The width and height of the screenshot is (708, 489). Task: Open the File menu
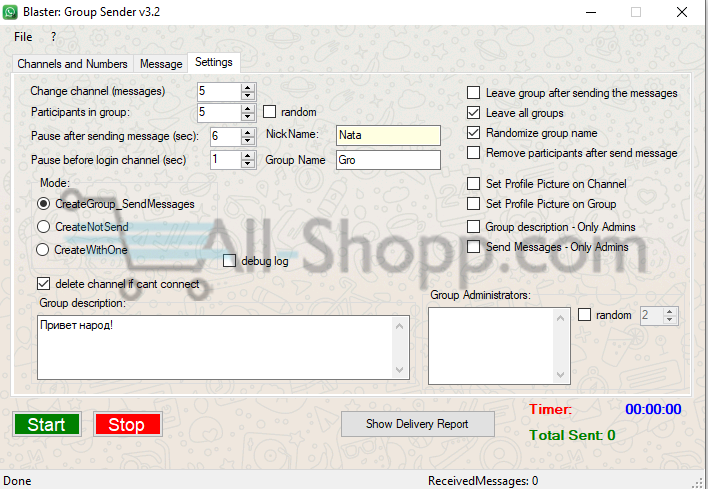coord(23,36)
